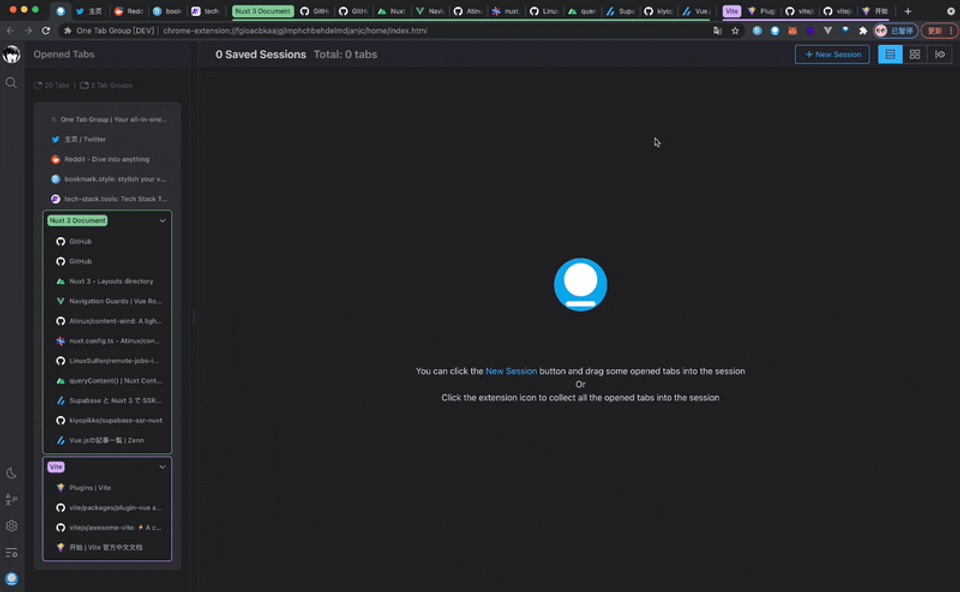This screenshot has width=960, height=592.
Task: Open the language switcher icon
Action: click(x=11, y=500)
